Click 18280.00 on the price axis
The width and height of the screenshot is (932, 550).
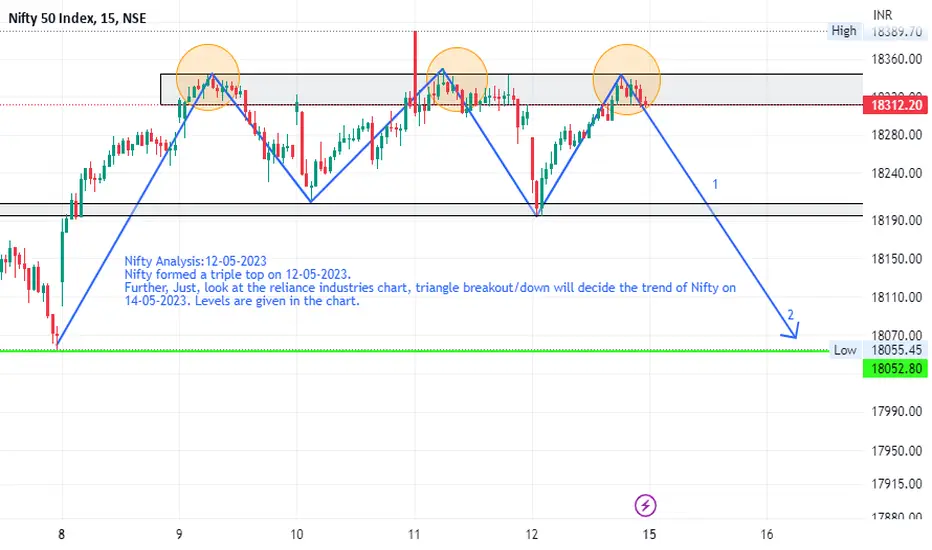896,135
